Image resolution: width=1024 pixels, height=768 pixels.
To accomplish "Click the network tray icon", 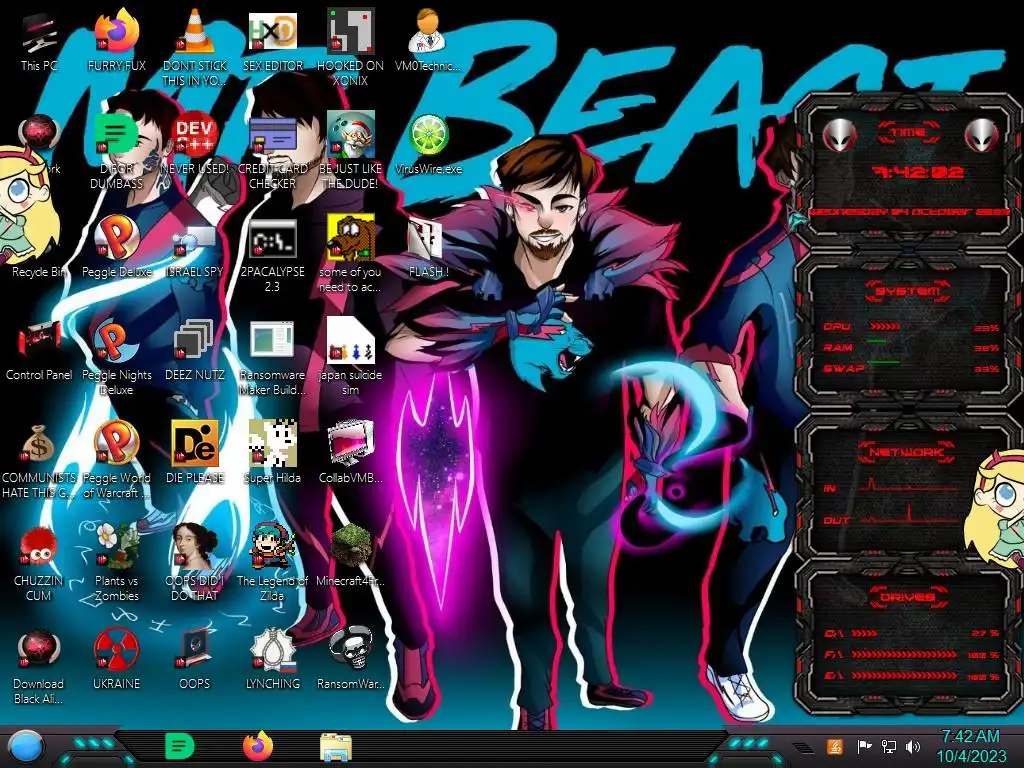I will click(889, 746).
